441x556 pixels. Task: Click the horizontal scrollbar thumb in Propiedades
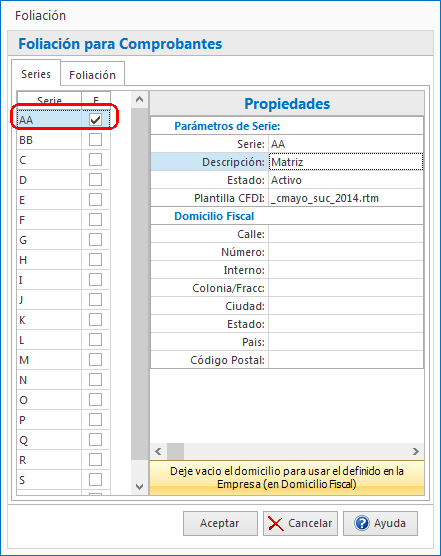pyautogui.click(x=175, y=451)
